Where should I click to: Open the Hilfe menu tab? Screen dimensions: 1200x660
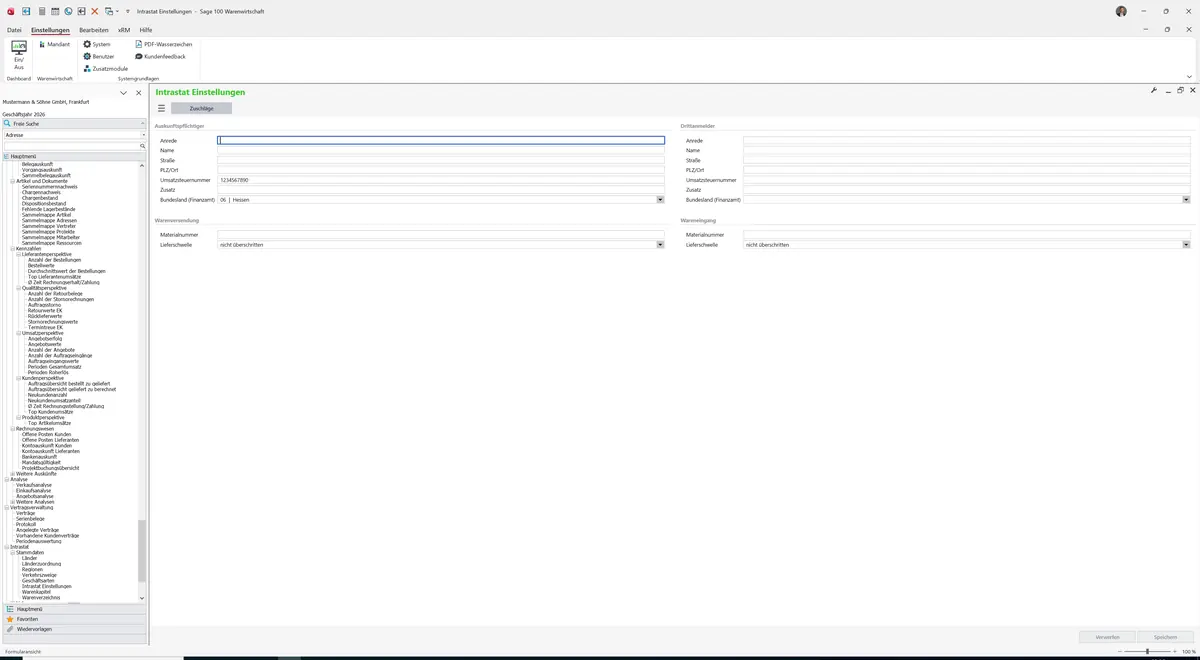[x=146, y=30]
